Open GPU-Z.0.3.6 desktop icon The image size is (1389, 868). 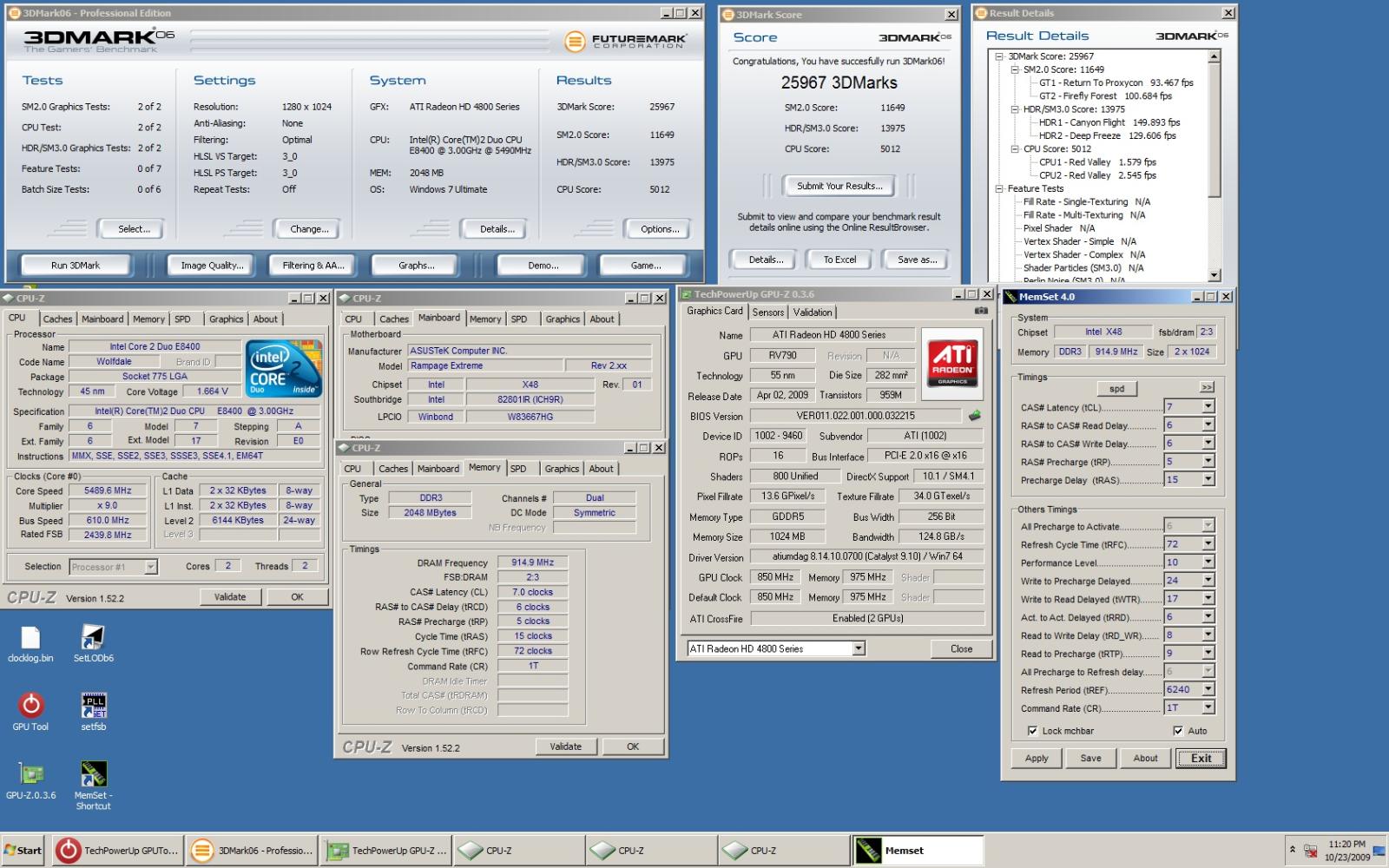tap(30, 779)
